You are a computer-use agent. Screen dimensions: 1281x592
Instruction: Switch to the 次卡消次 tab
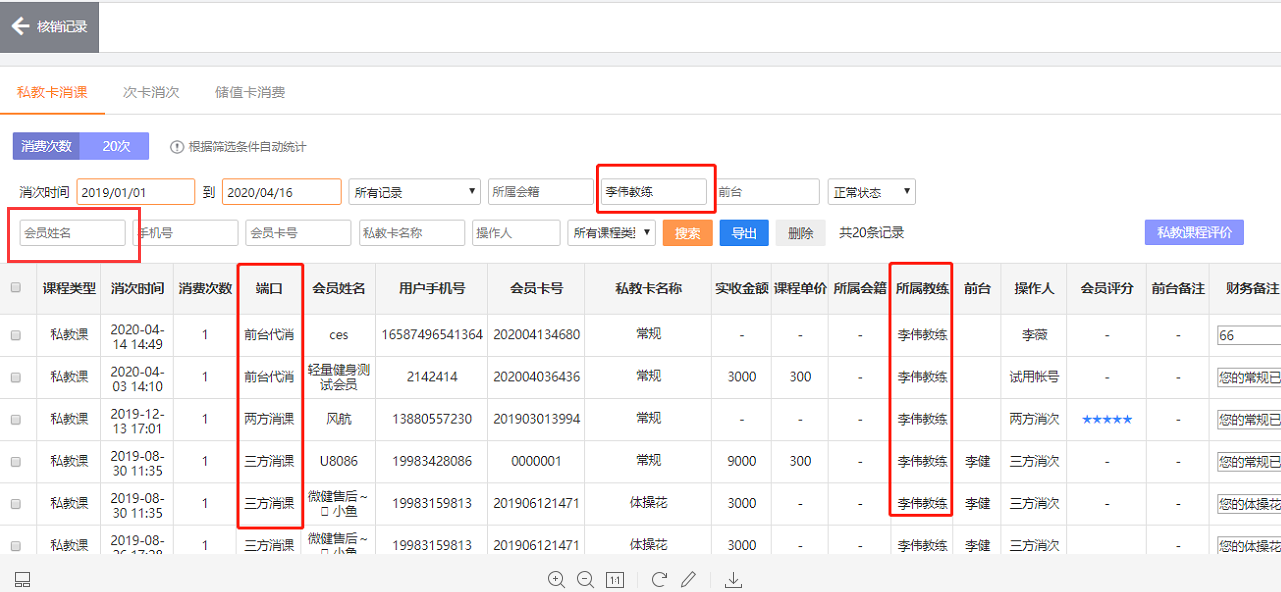coord(151,92)
